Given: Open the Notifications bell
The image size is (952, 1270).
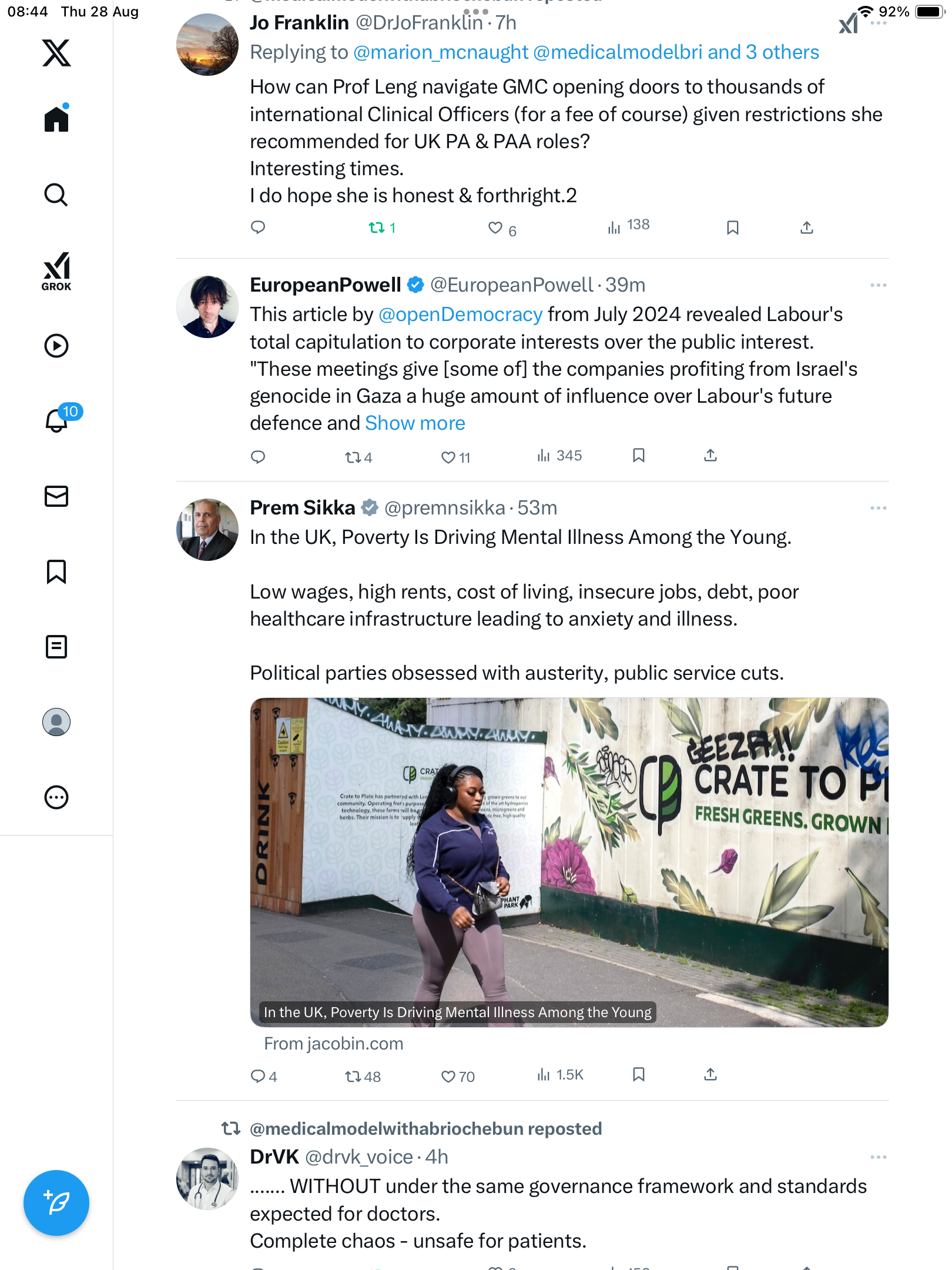Looking at the screenshot, I should click(x=57, y=420).
